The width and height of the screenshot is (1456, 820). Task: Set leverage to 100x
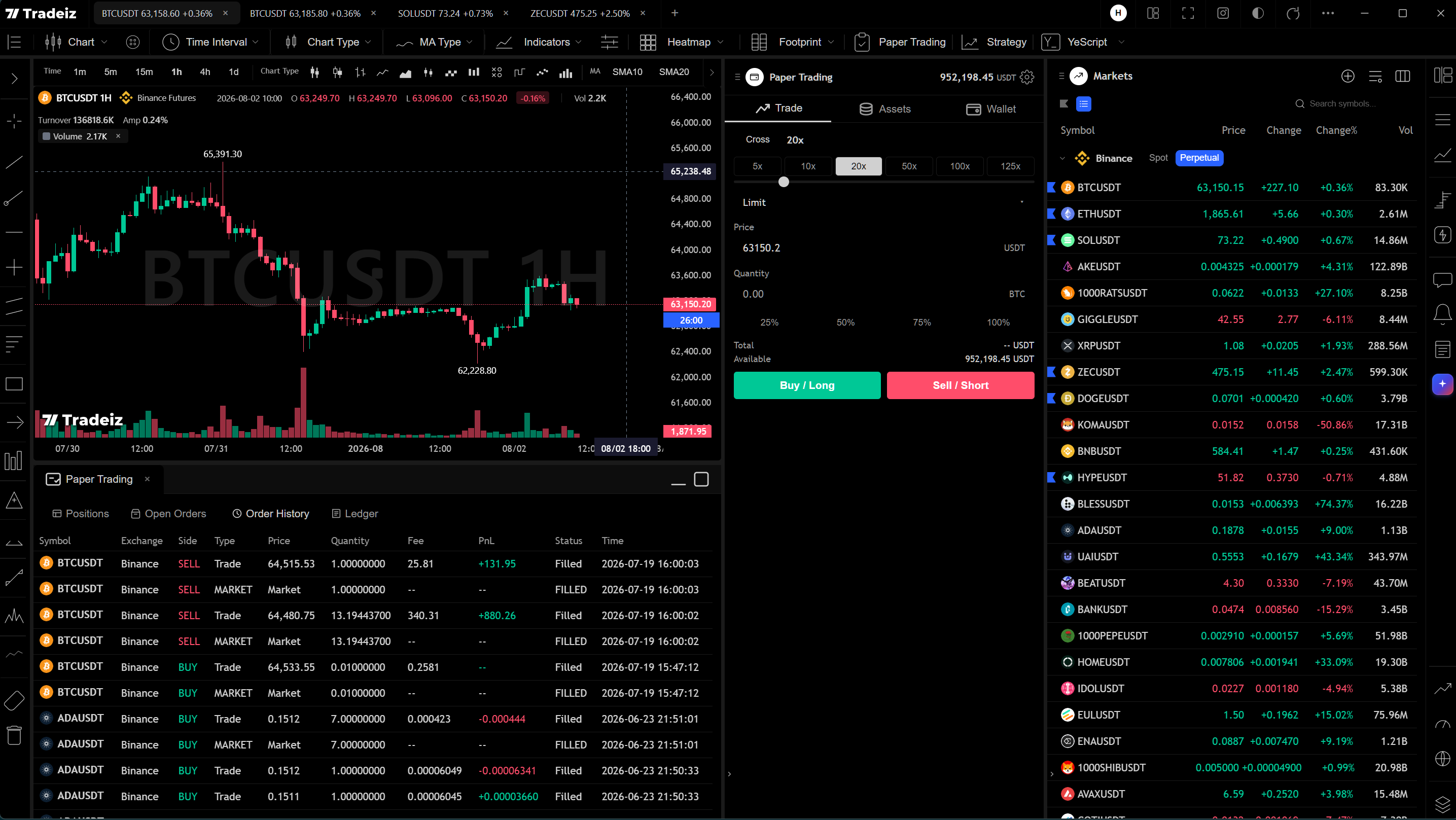(960, 166)
